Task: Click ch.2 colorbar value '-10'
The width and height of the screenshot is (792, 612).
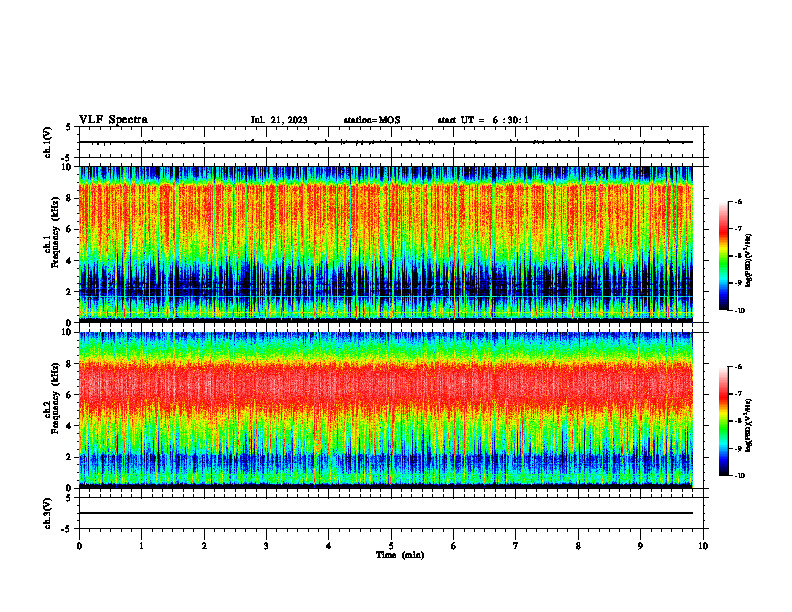Action: click(739, 476)
